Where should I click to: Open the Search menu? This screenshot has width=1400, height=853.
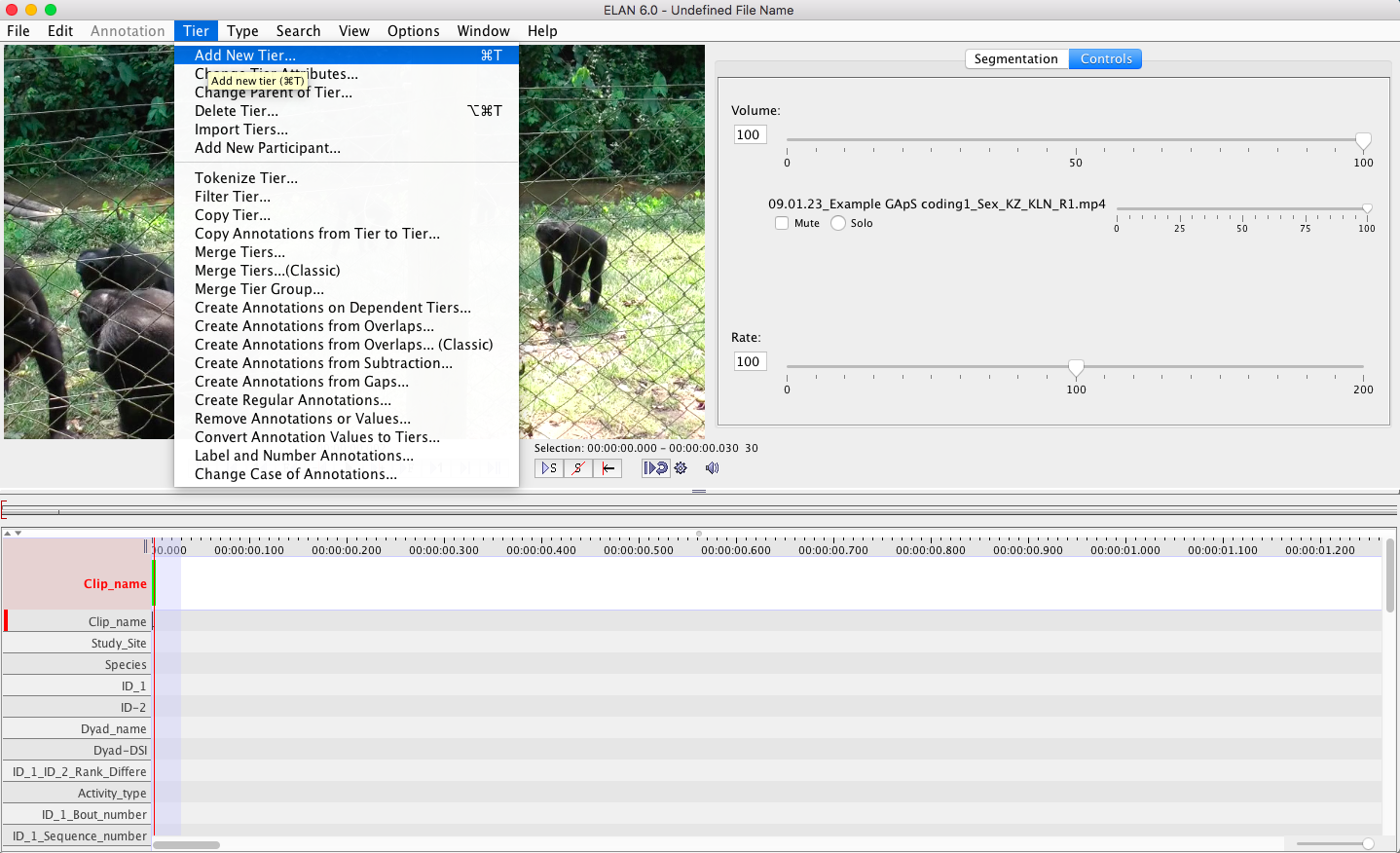[298, 30]
